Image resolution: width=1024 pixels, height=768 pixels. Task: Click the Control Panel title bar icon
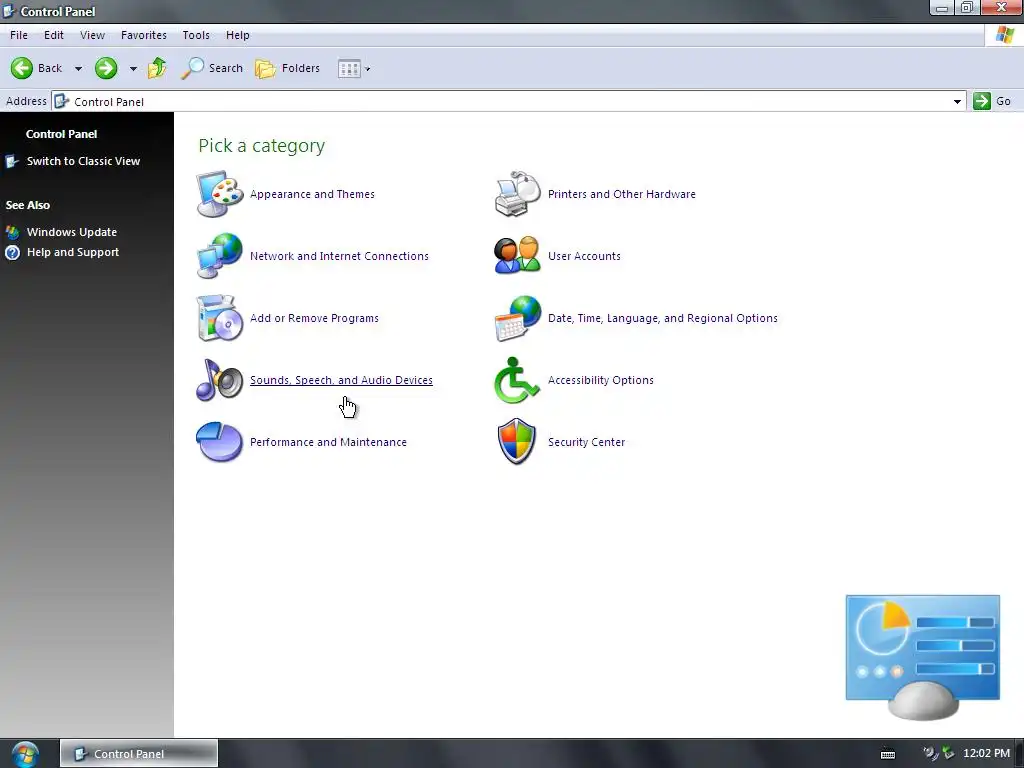pyautogui.click(x=8, y=11)
